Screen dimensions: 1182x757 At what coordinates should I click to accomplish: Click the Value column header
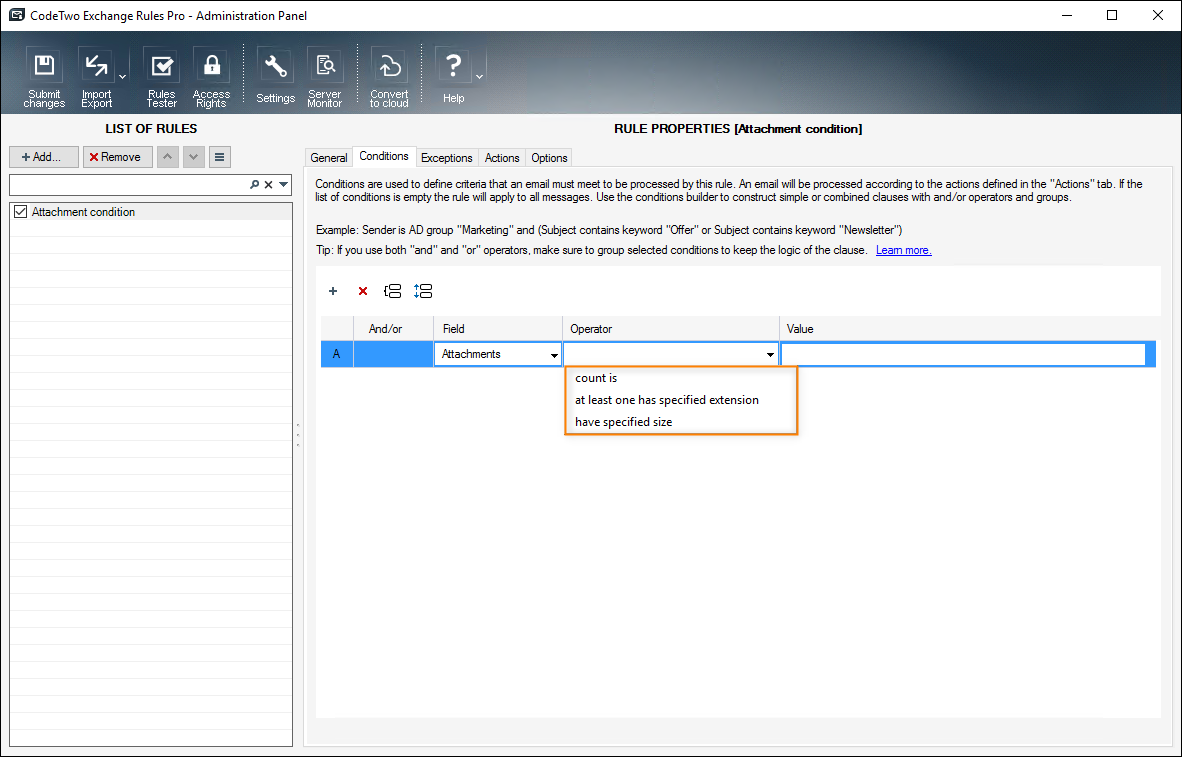click(x=968, y=329)
